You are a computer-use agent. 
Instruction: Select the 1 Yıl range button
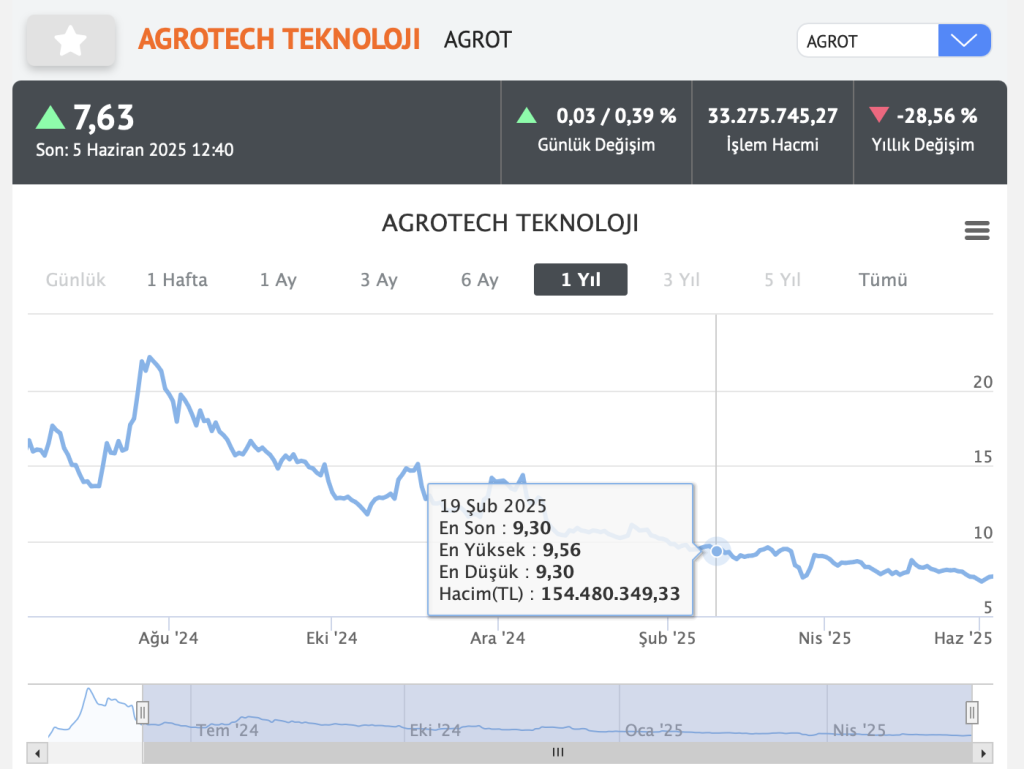[581, 280]
